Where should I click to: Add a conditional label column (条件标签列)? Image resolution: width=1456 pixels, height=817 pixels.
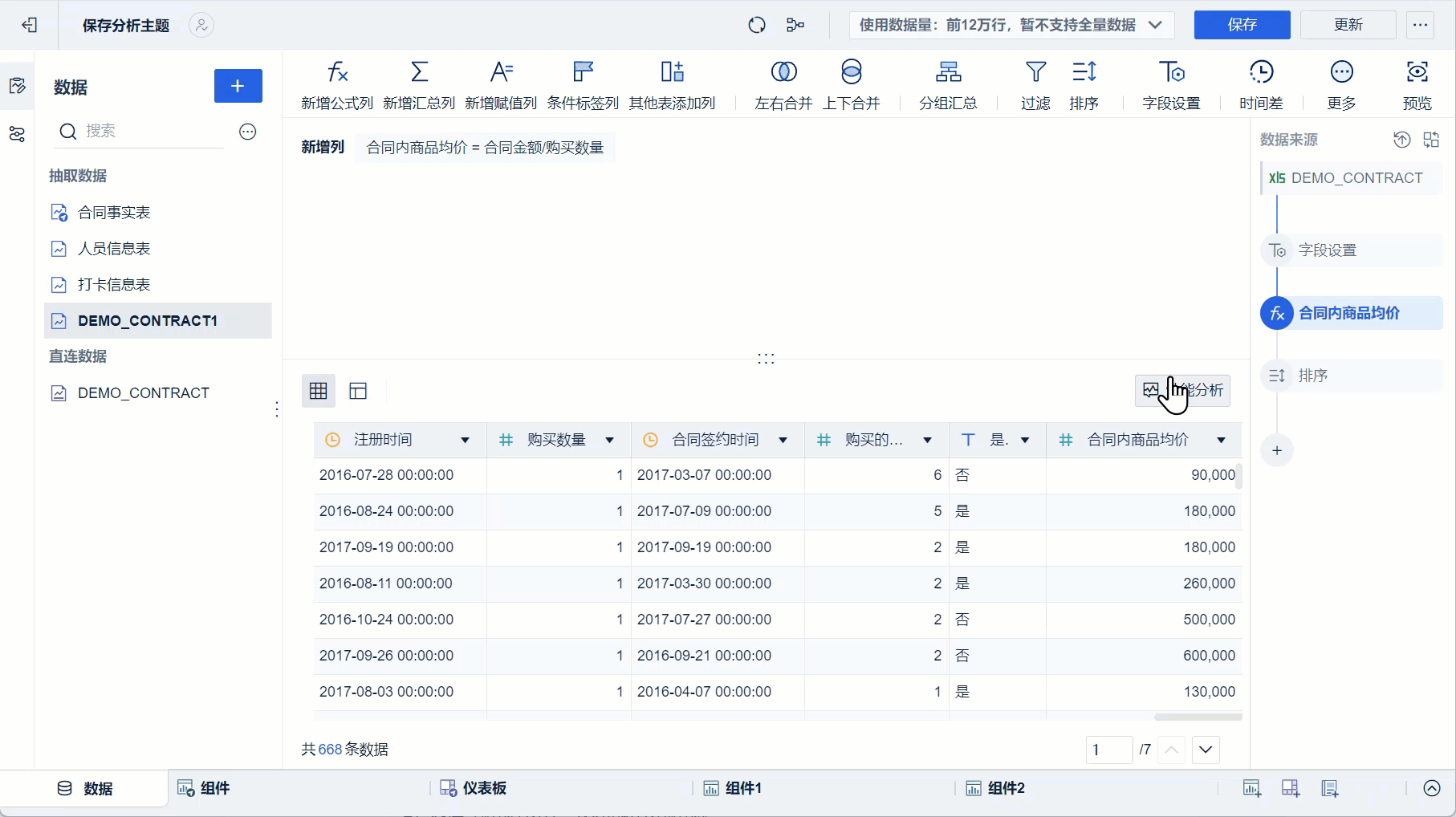coord(583,84)
